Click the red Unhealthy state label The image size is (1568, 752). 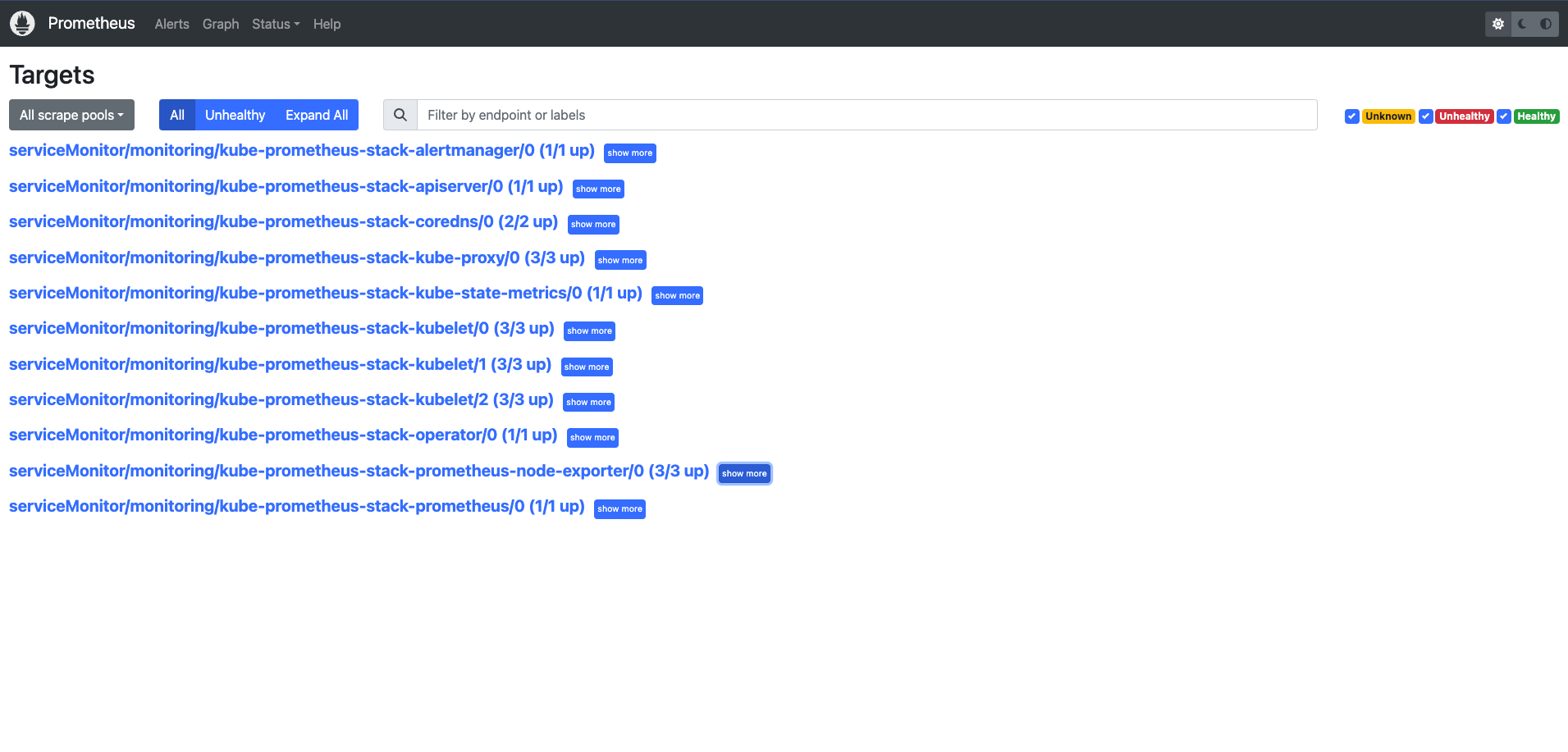pos(1465,116)
